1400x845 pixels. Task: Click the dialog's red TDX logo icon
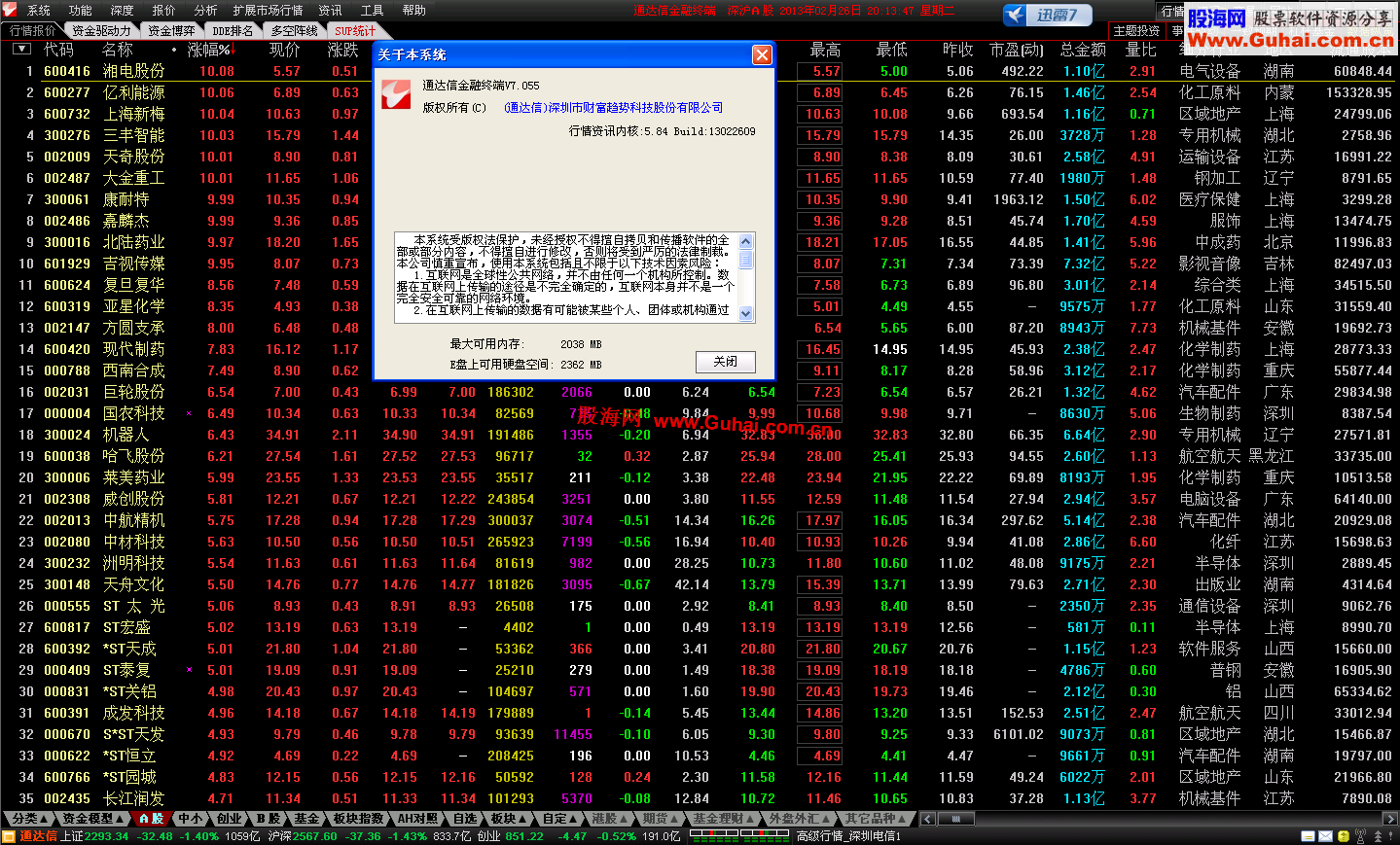pyautogui.click(x=396, y=94)
